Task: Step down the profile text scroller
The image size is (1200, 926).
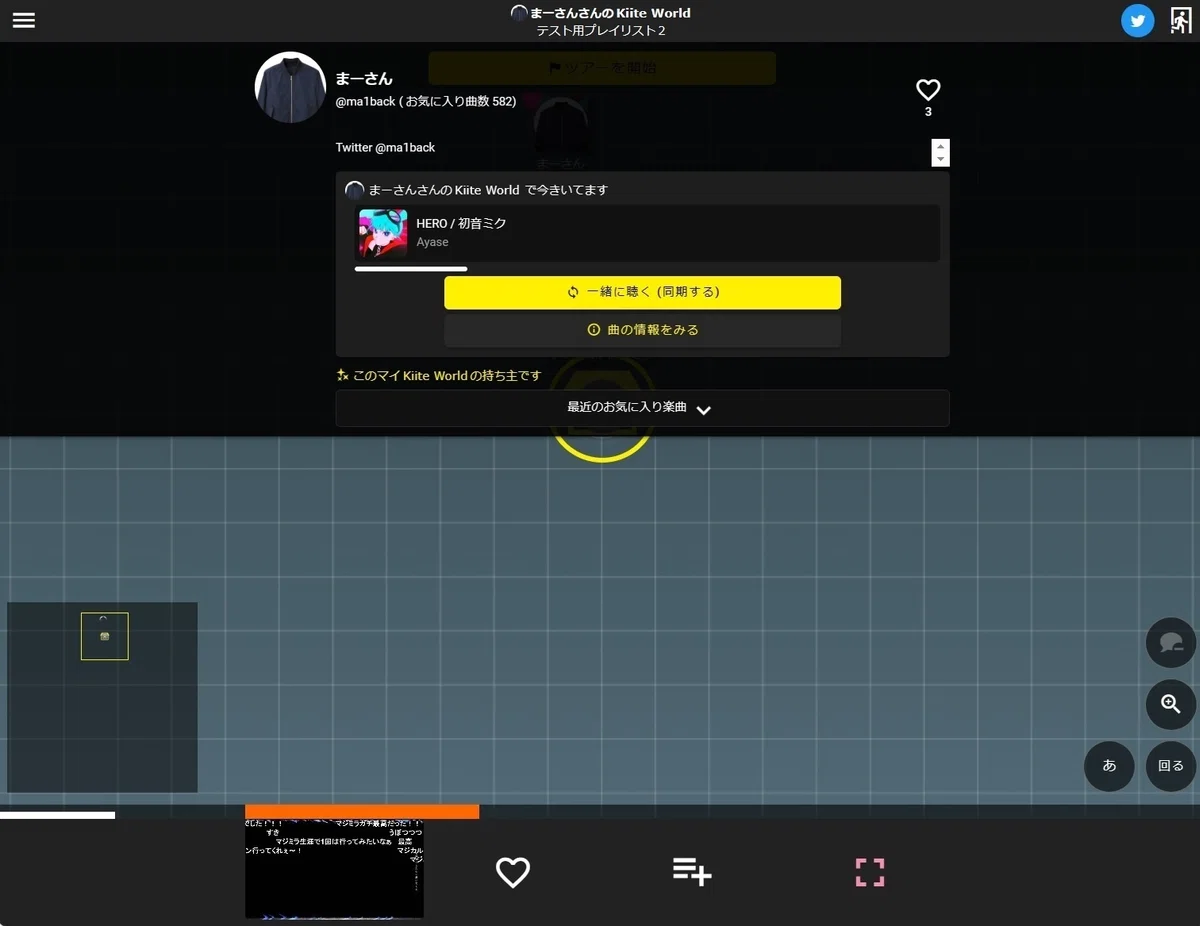Action: click(940, 159)
